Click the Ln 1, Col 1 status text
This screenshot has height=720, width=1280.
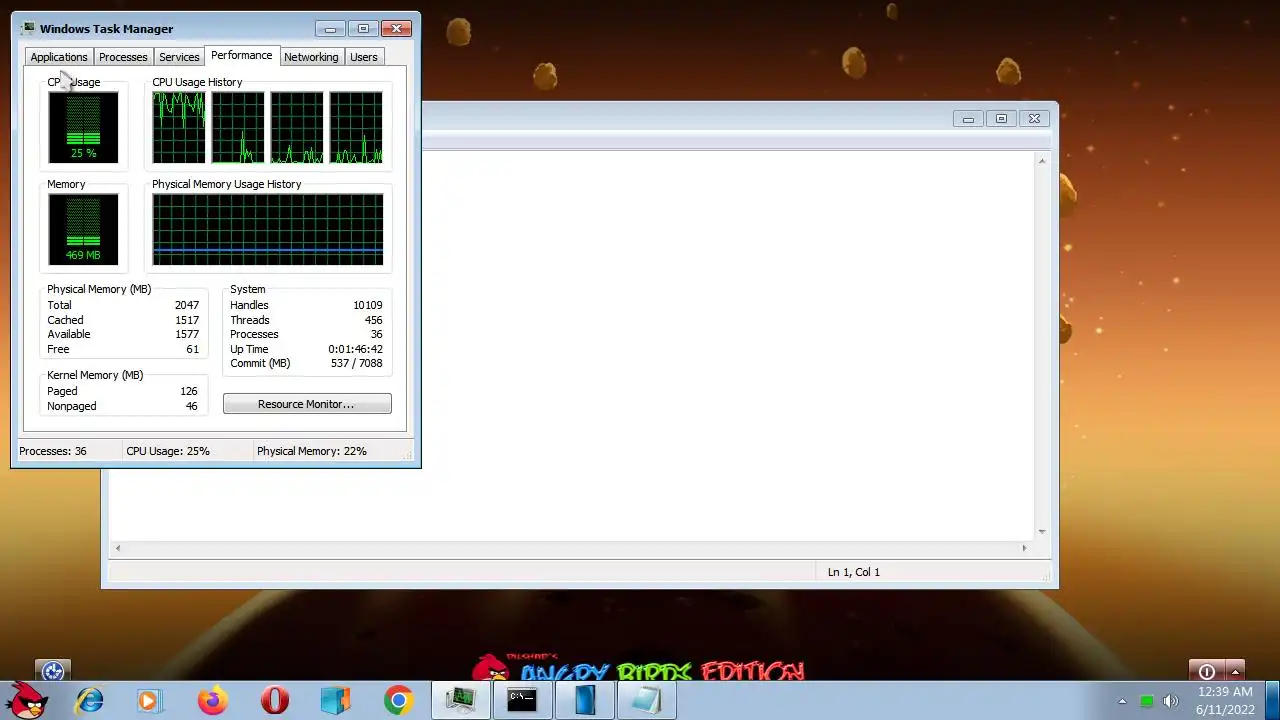click(x=854, y=572)
